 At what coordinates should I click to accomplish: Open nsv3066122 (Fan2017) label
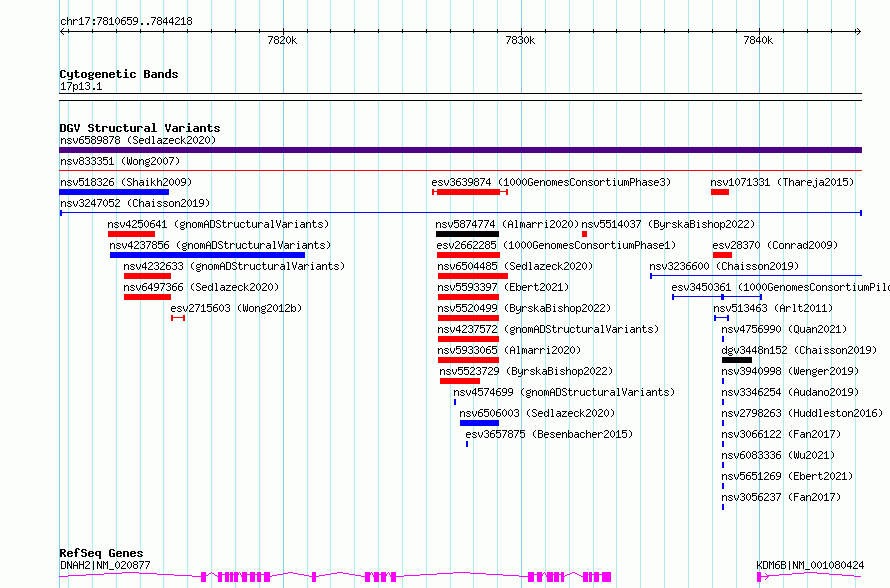pos(781,434)
